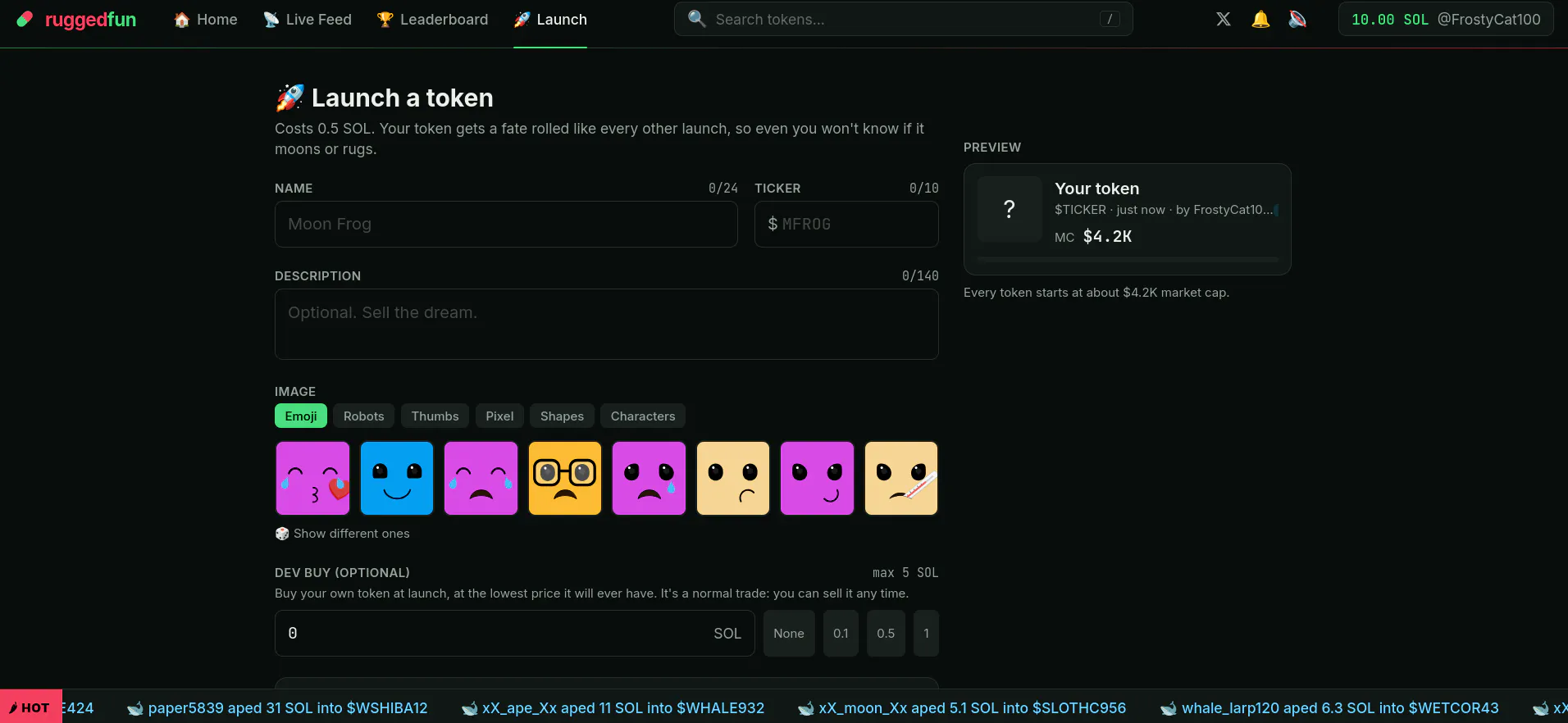
Task: Pick the beige thermometer sick emoji
Action: coord(901,479)
